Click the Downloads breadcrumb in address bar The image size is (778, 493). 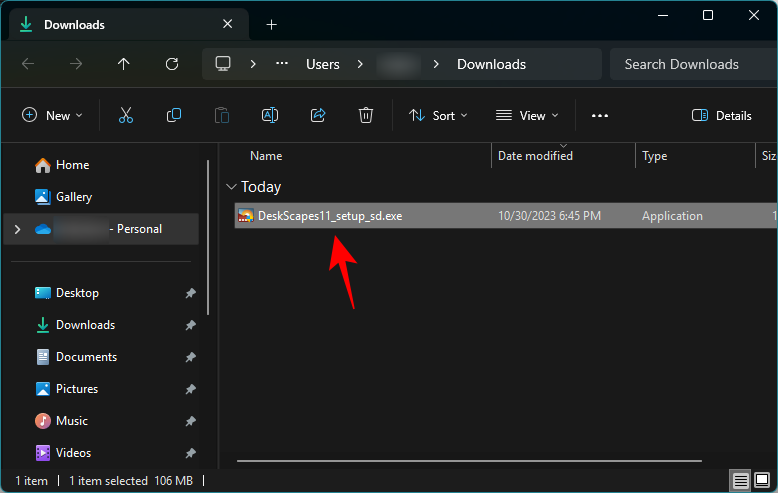pos(491,64)
